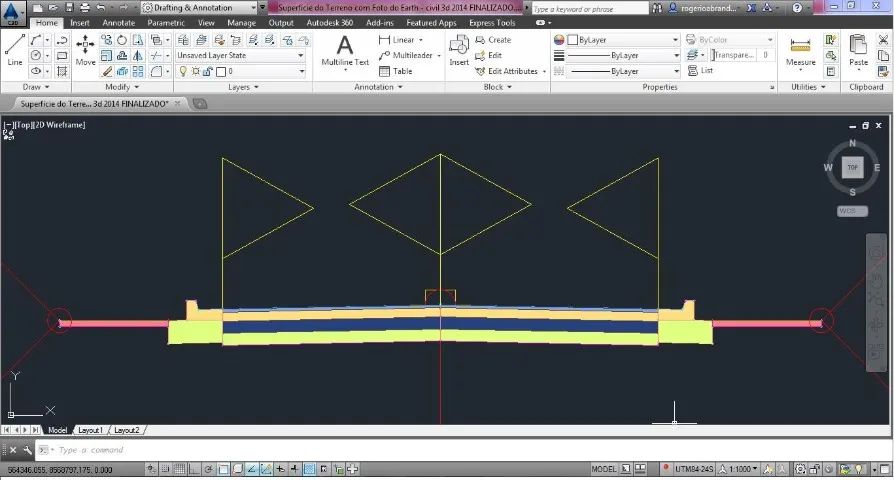Select the Rotate tool
The height and width of the screenshot is (480, 894).
[122, 40]
